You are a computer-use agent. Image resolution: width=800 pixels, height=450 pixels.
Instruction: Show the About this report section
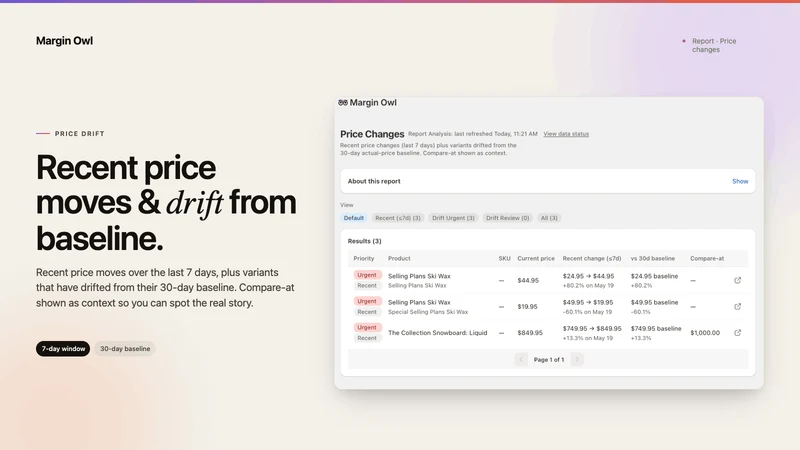tap(740, 181)
